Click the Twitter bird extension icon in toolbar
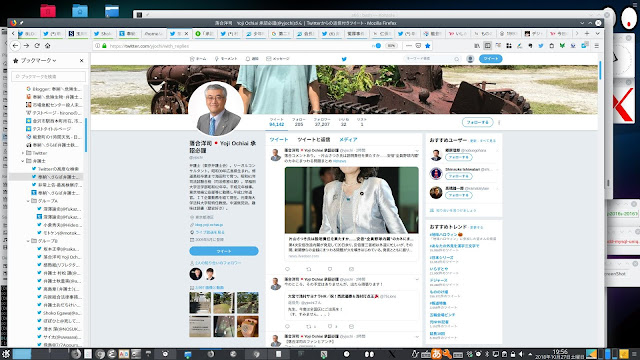The height and width of the screenshot is (360, 640). pos(541,46)
